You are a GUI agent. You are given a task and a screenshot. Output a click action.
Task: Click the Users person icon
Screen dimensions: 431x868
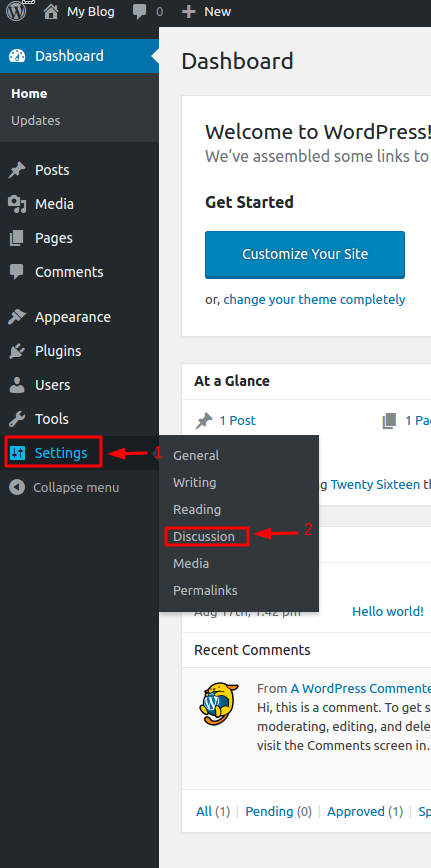17,385
